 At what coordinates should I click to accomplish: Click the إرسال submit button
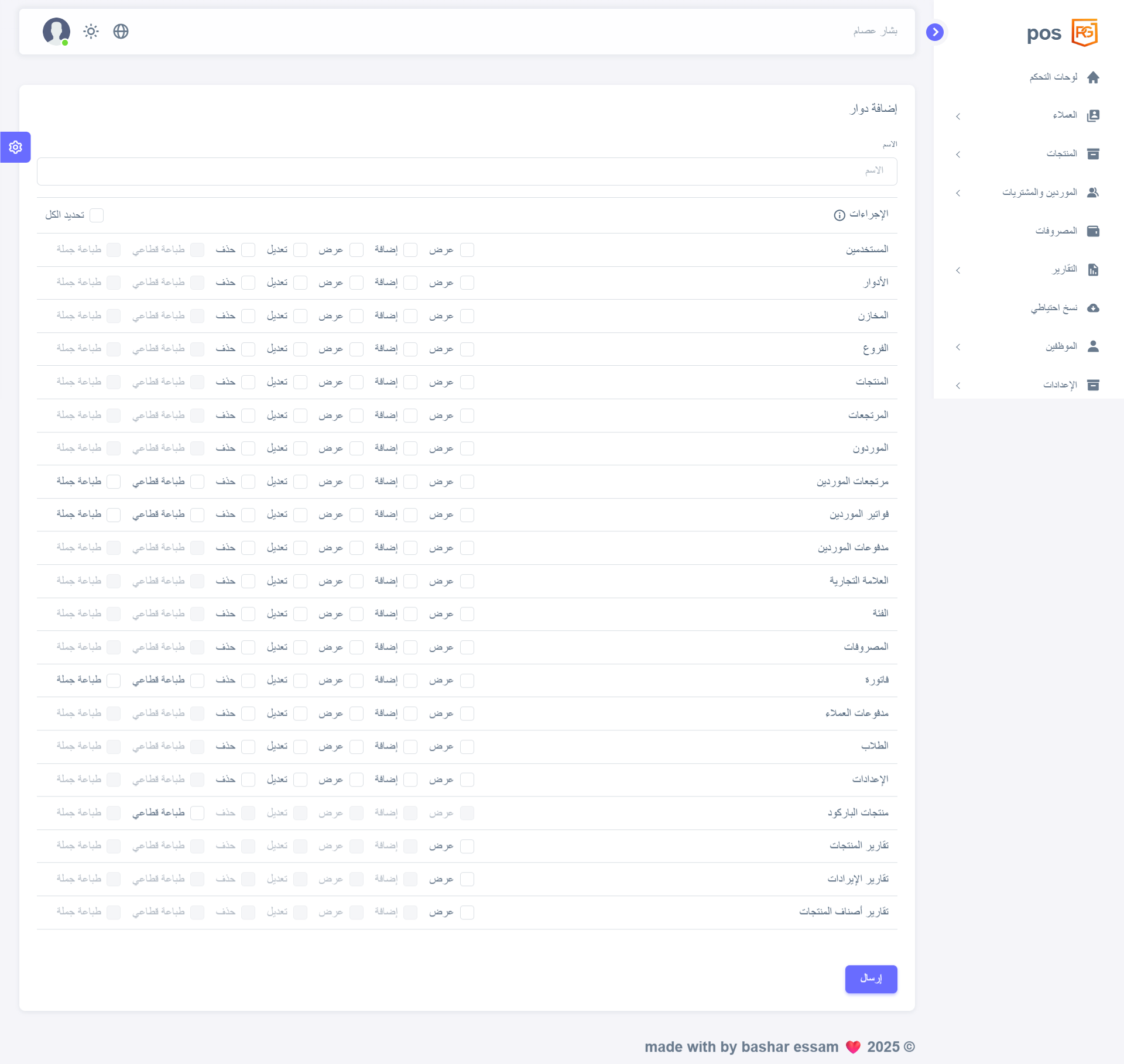coord(871,979)
